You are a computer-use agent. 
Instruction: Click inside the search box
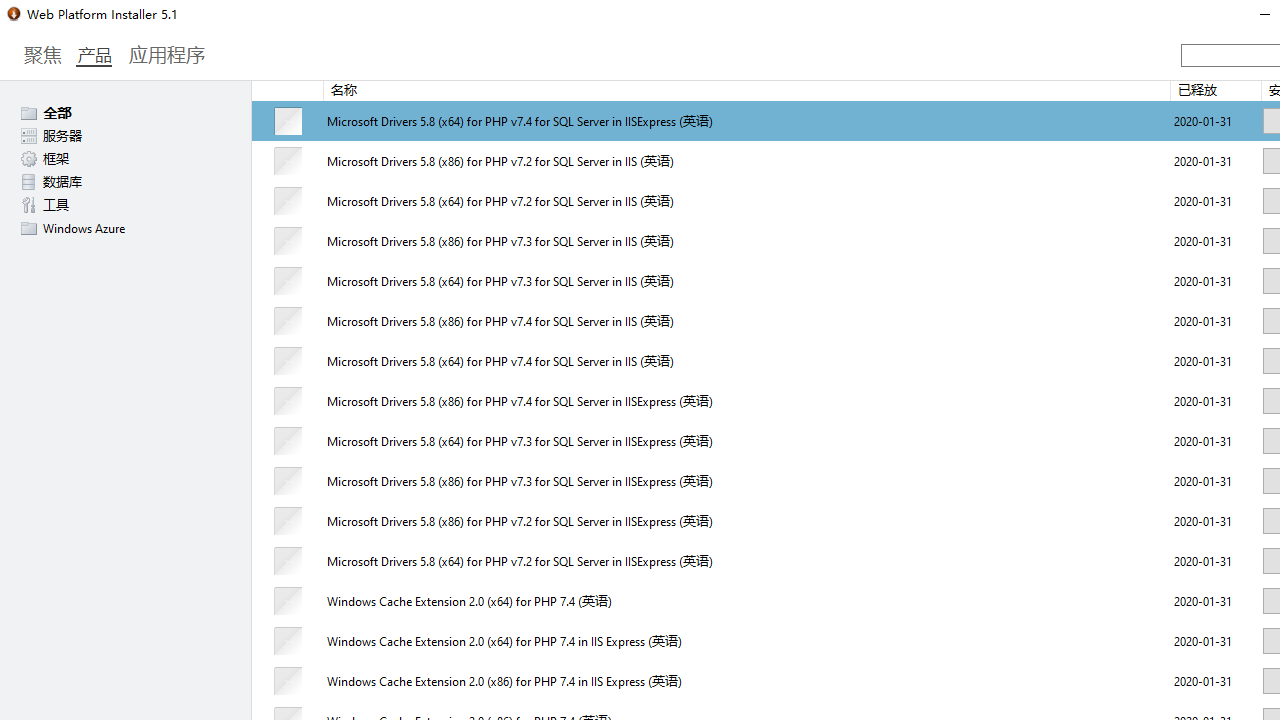[x=1230, y=55]
